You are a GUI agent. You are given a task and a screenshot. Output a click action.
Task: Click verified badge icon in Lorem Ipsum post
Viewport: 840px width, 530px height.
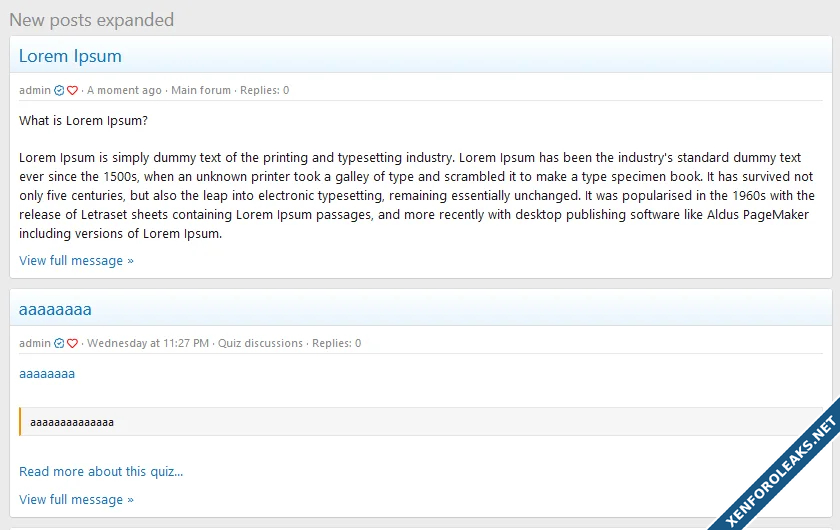coord(59,91)
